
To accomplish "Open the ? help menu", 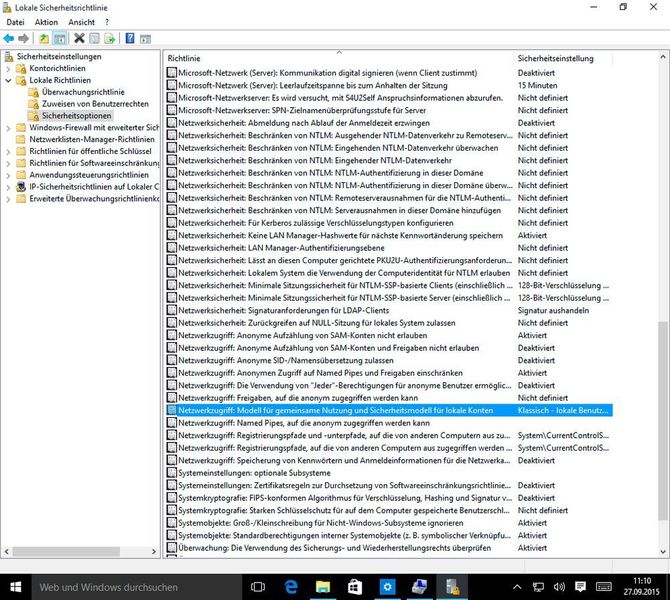I will 107,22.
